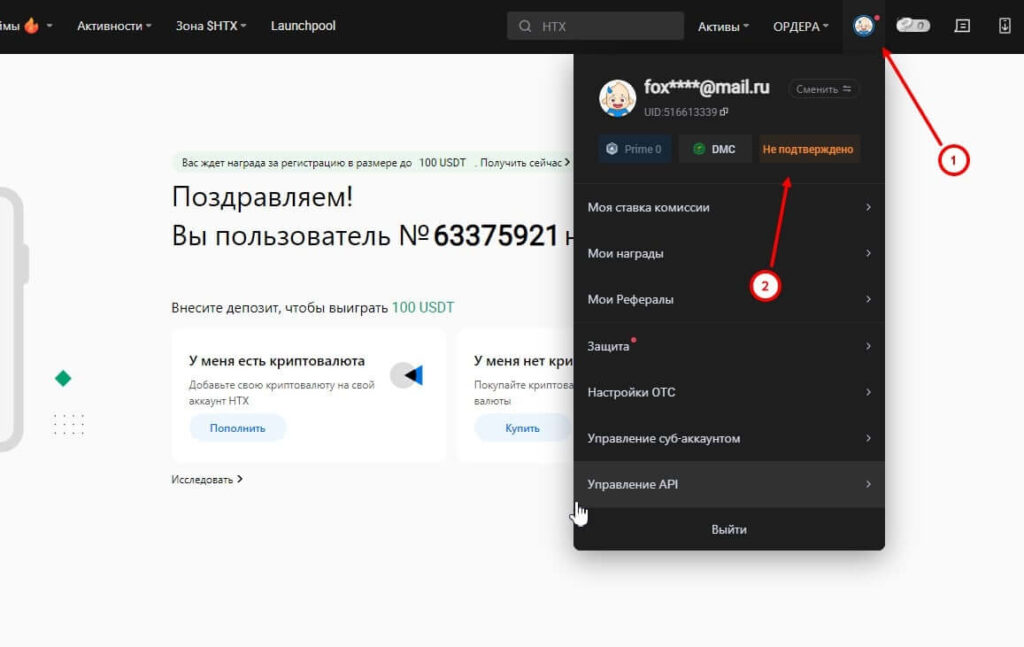The width and height of the screenshot is (1024, 647).
Task: Click the download app icon
Action: [x=1005, y=26]
